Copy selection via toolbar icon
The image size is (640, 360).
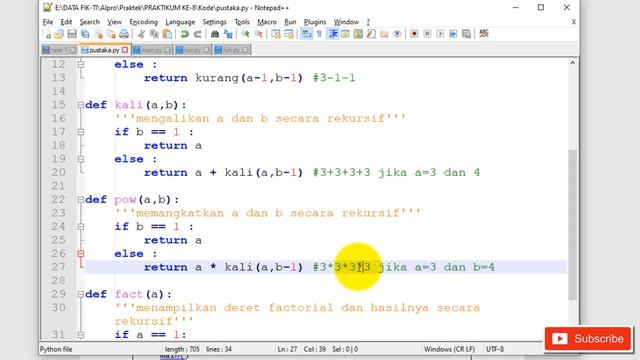pos(154,34)
